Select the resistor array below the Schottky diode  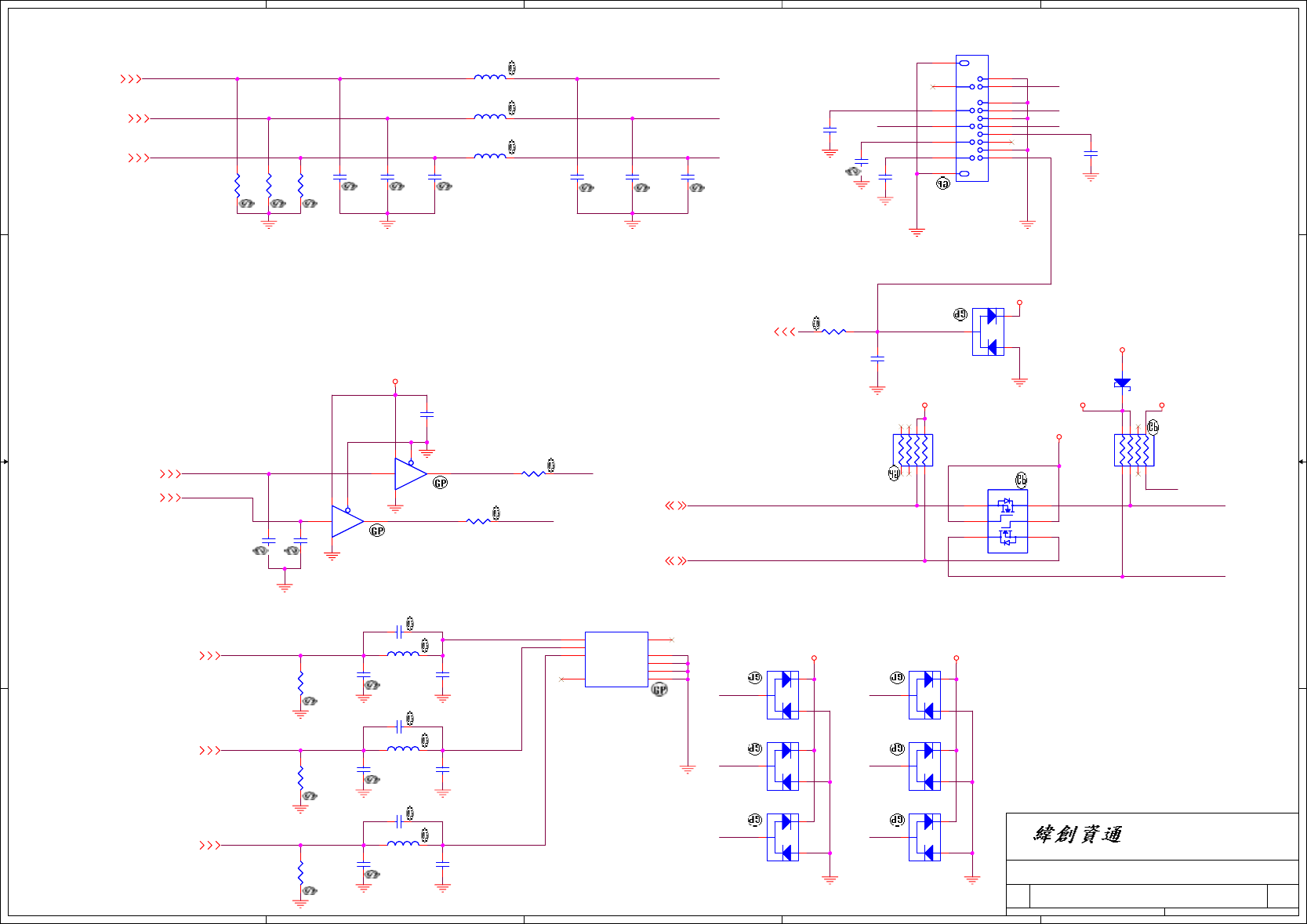[x=1134, y=451]
